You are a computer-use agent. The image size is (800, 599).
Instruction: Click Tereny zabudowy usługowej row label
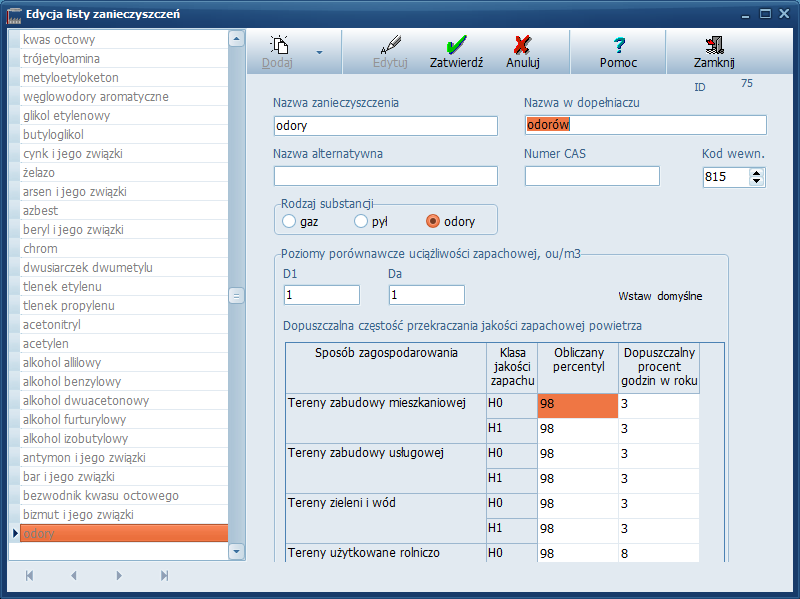pos(365,453)
